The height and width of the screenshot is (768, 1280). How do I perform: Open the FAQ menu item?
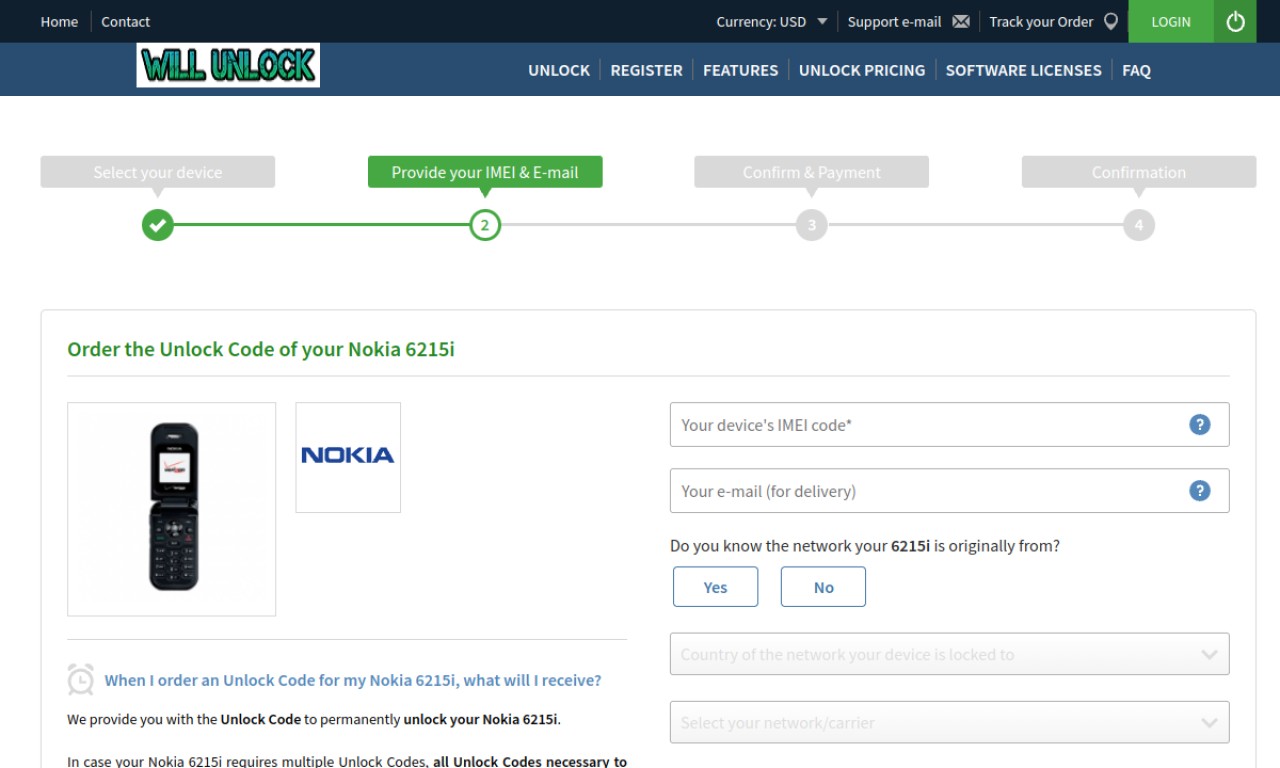coord(1136,70)
